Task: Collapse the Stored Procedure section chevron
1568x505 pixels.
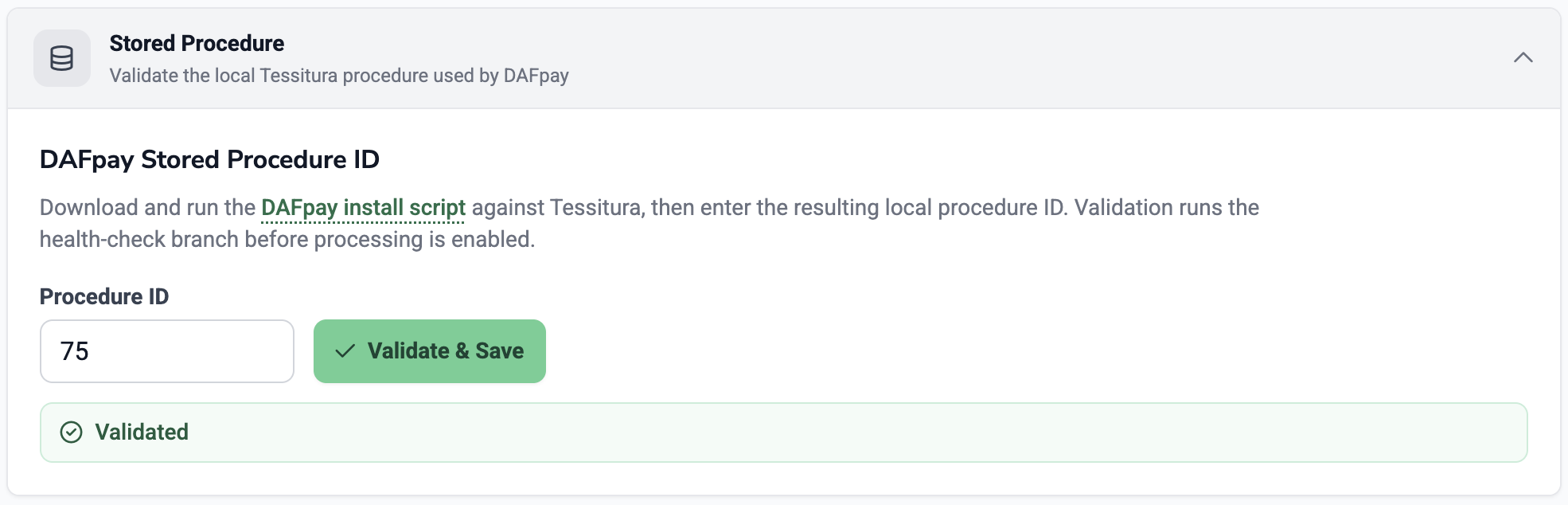Action: (x=1523, y=57)
